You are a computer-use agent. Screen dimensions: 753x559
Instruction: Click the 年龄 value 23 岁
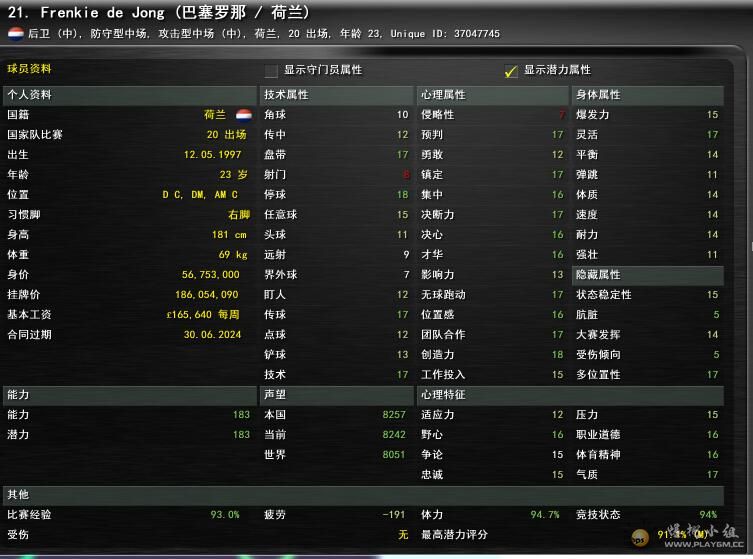click(233, 175)
